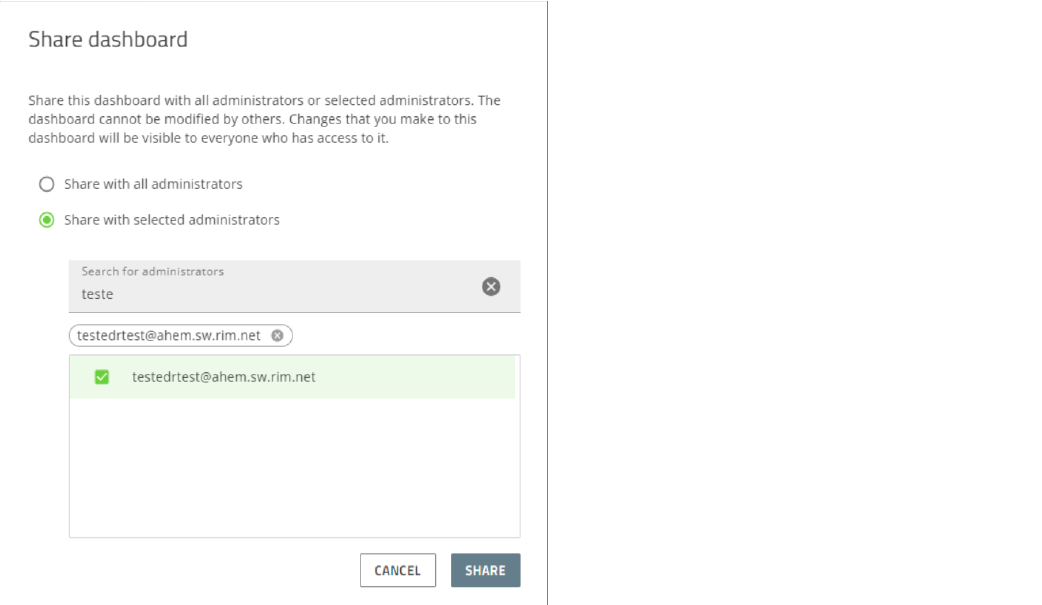Click the SHARE button
This screenshot has width=1042, height=605.
tap(485, 570)
